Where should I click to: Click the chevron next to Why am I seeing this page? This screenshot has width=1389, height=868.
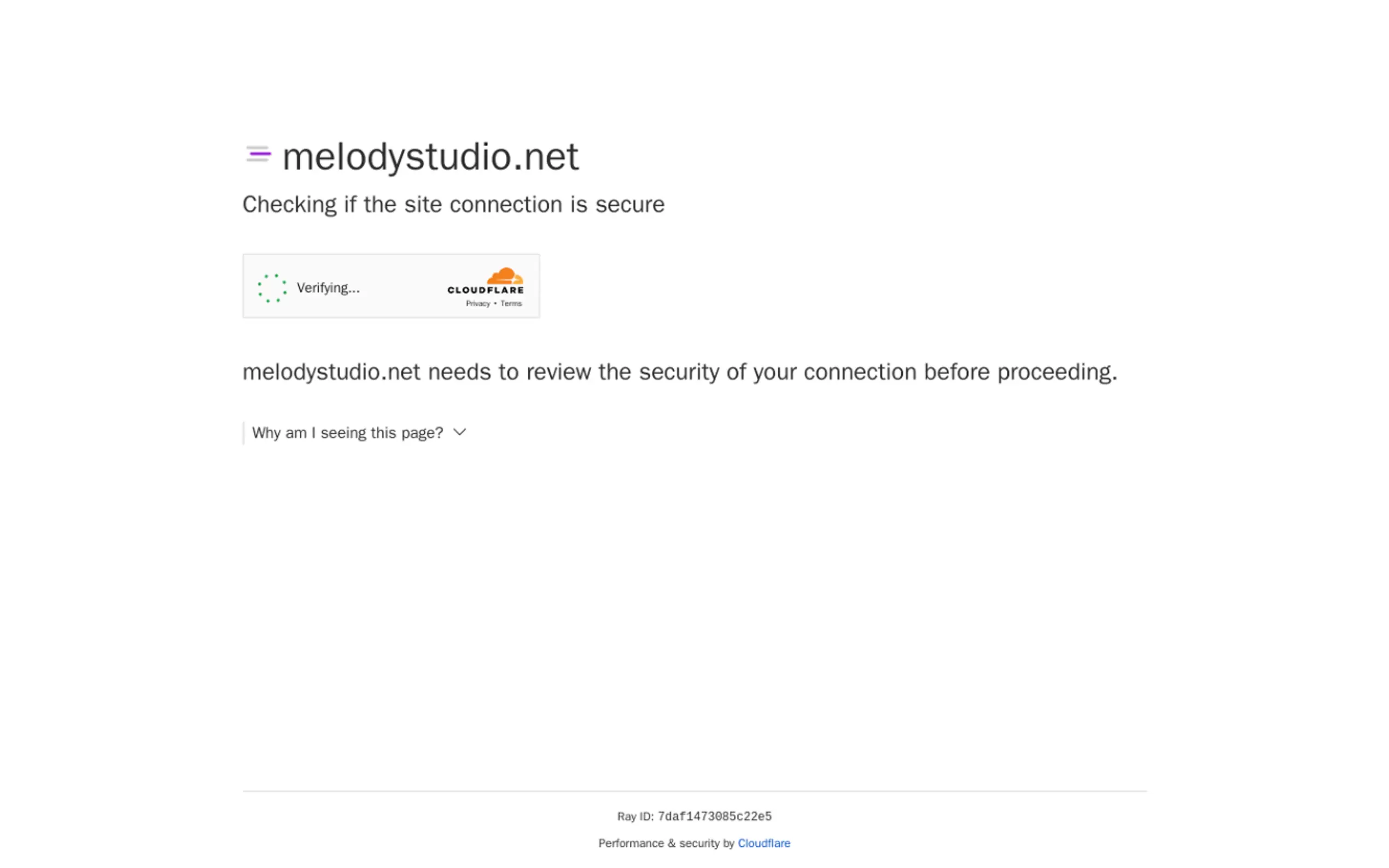click(x=459, y=432)
